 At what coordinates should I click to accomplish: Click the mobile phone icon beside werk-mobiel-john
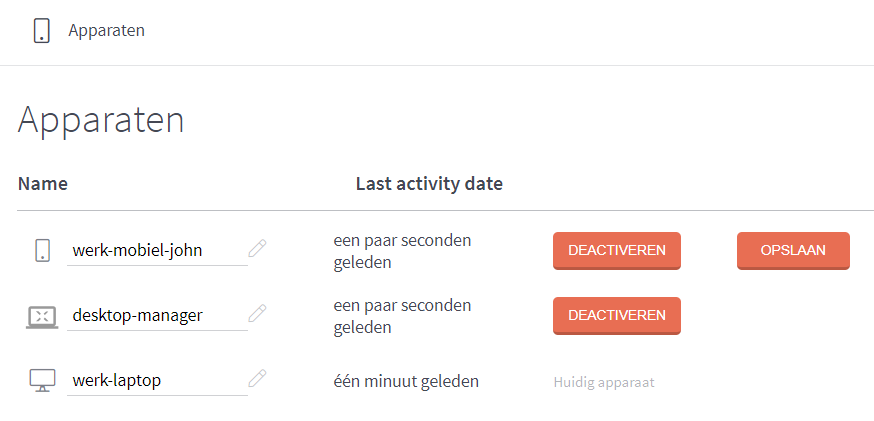tap(42, 250)
